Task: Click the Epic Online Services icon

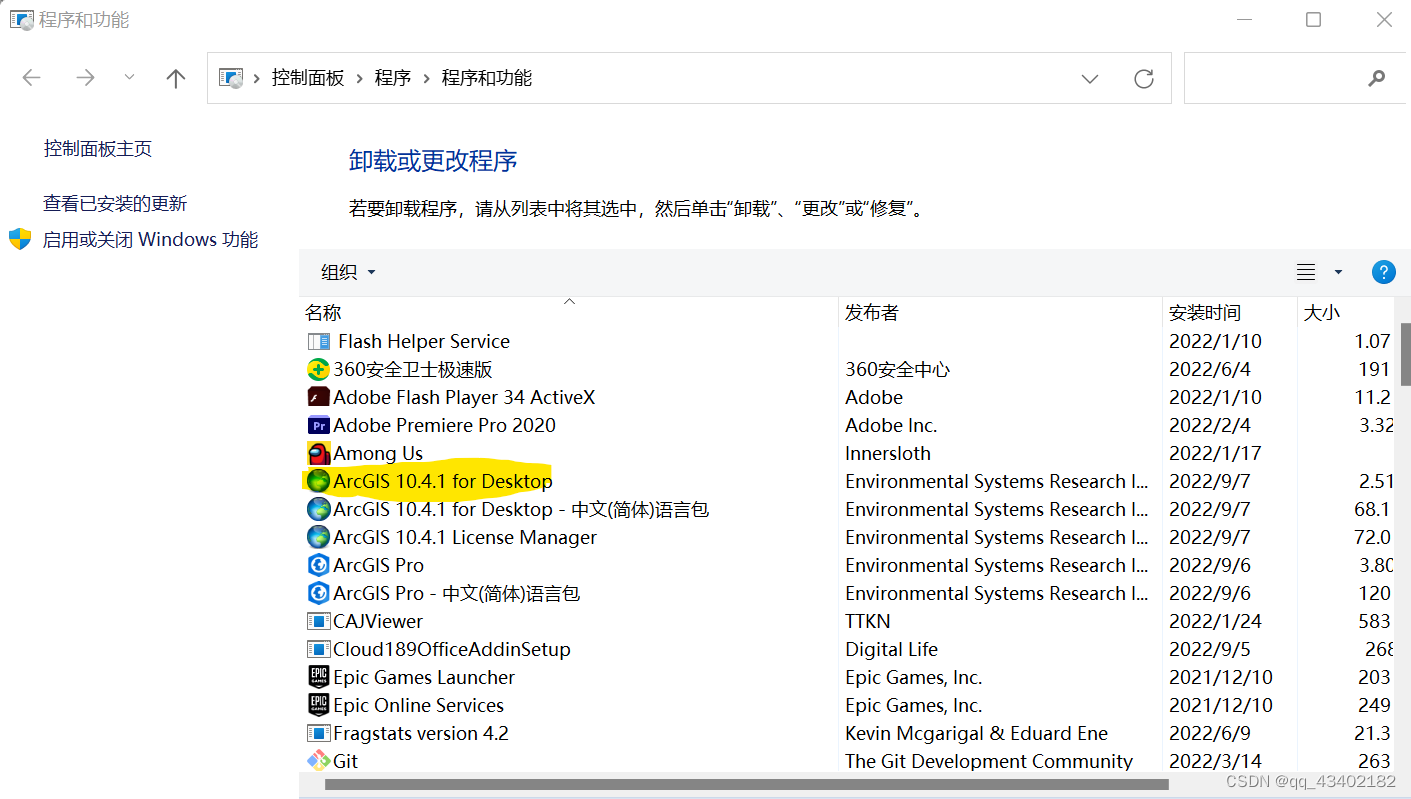Action: coord(318,705)
